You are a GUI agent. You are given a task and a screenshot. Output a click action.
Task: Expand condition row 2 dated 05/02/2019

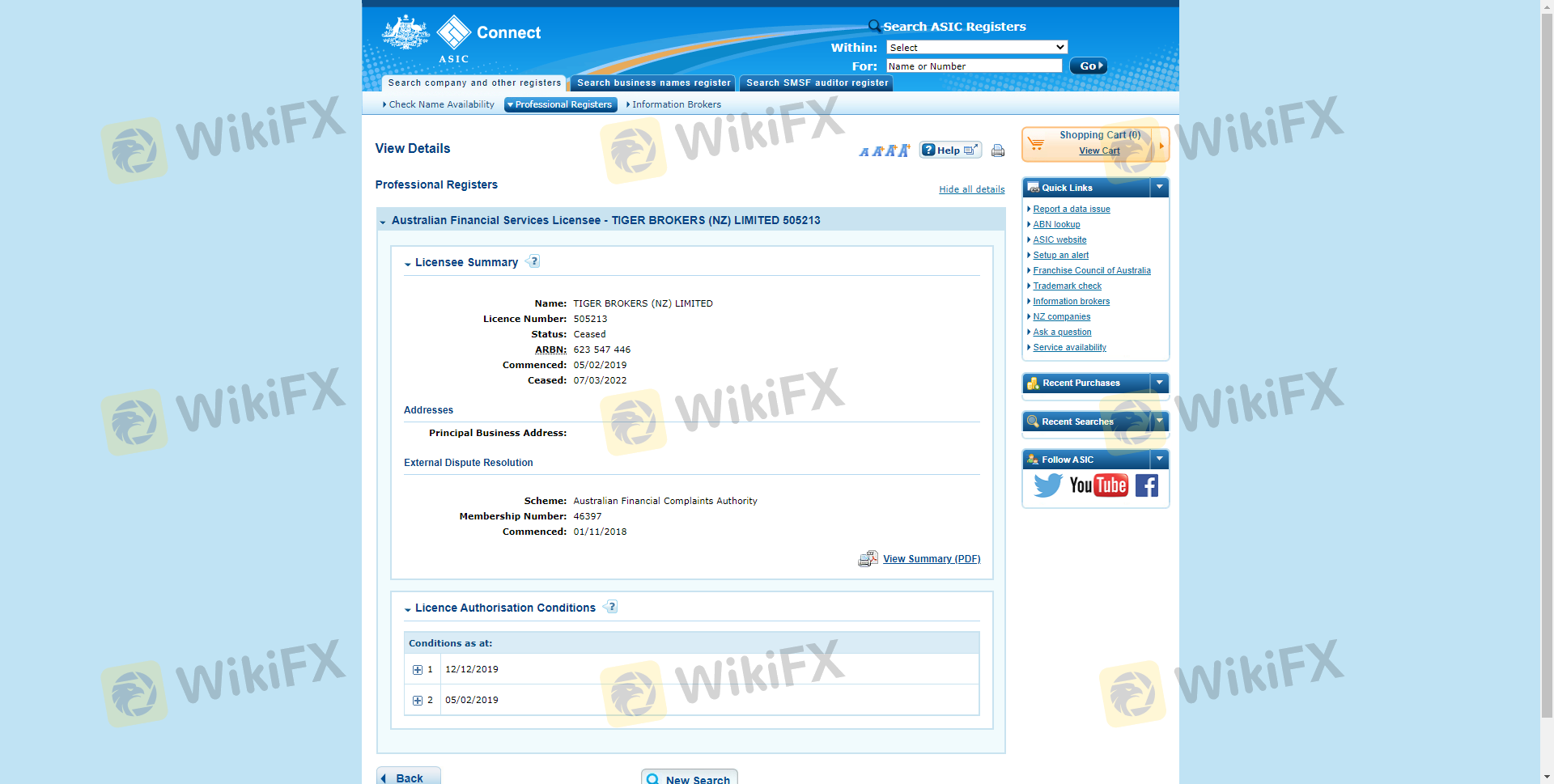[x=418, y=701]
